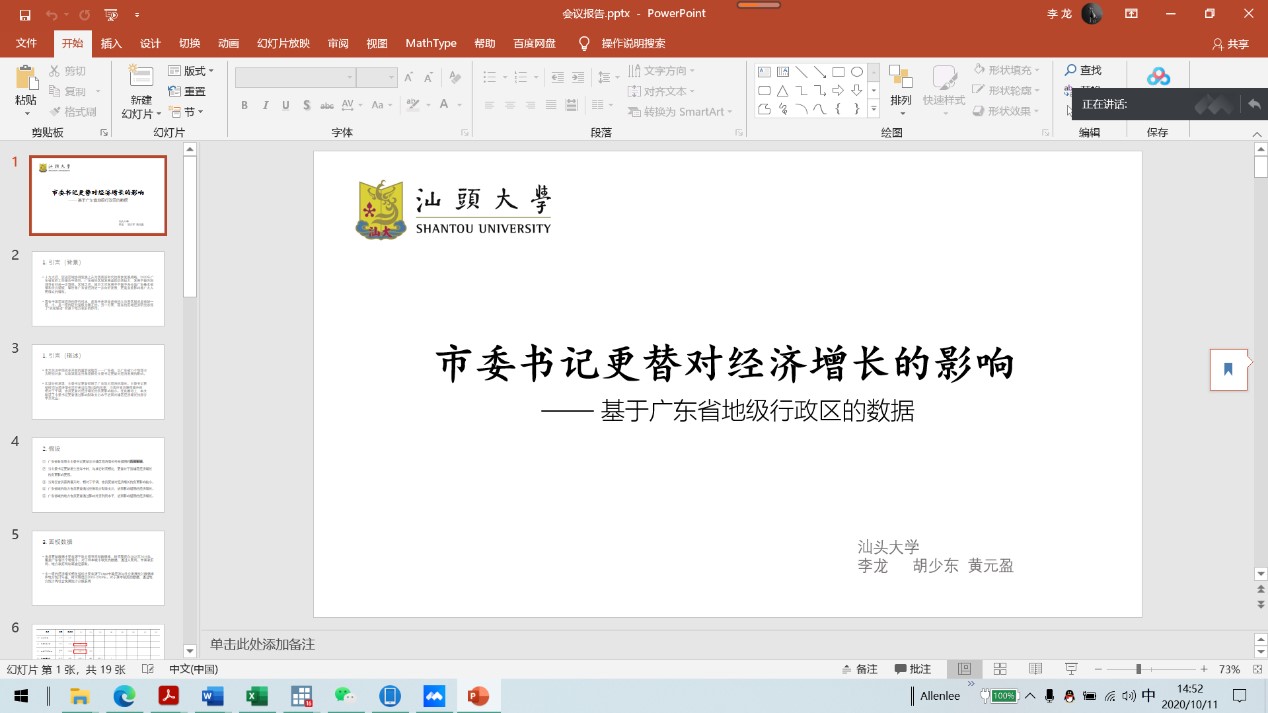Screen dimensions: 1268x713
Task: Toggle the notes (备注) pane
Action: tap(859, 669)
